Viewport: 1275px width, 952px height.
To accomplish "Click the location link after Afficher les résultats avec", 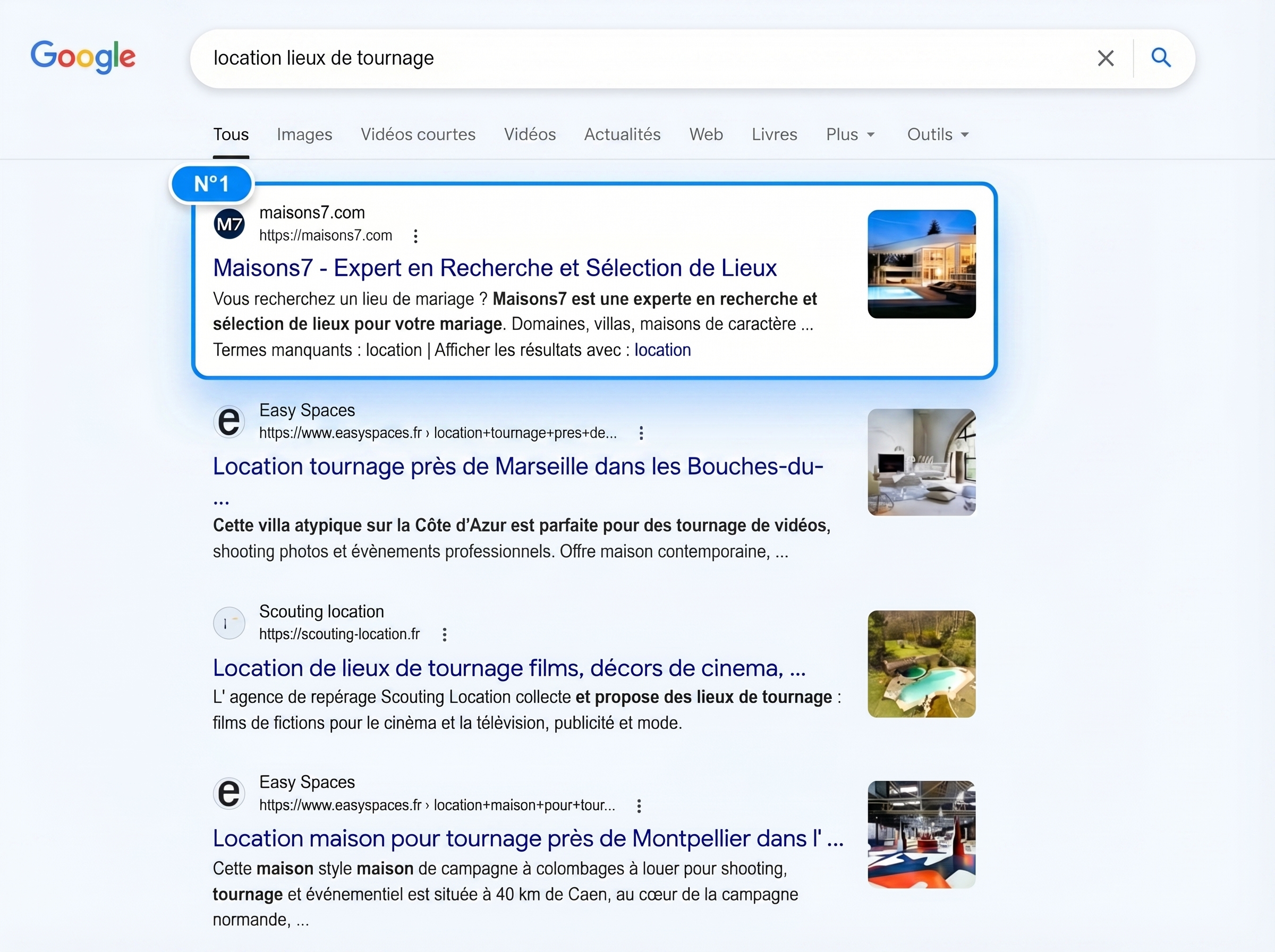I will (x=662, y=350).
